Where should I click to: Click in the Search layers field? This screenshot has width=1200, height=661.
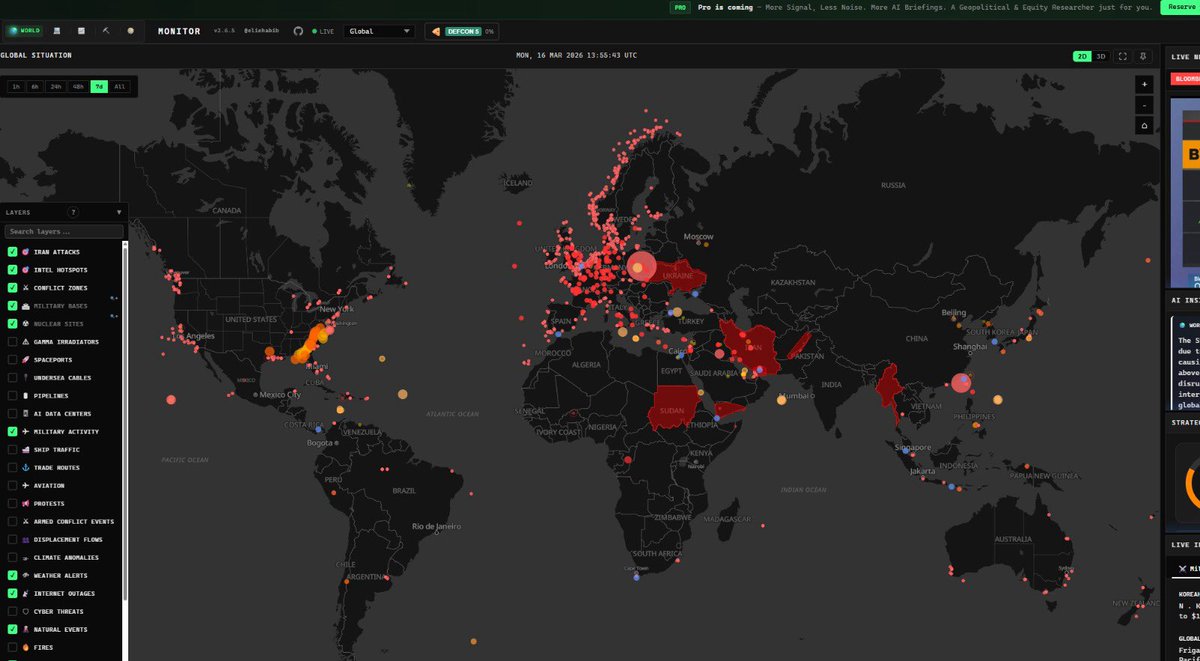tap(64, 232)
